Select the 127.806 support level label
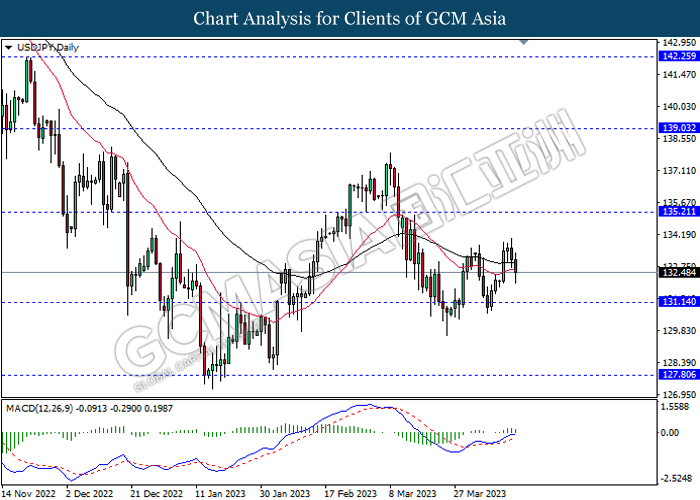The width and height of the screenshot is (700, 500). (x=679, y=375)
